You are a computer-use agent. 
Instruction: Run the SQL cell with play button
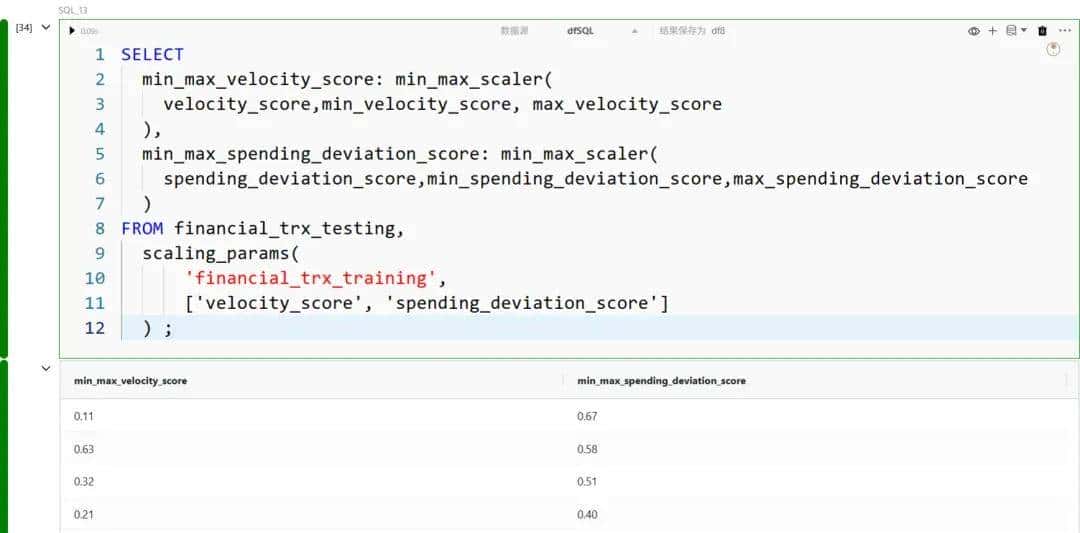(x=72, y=31)
